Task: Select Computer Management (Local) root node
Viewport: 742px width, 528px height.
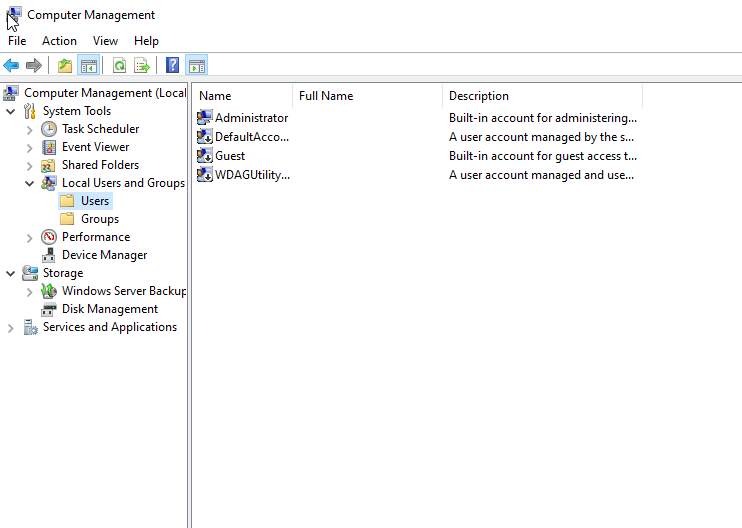Action: coord(105,93)
